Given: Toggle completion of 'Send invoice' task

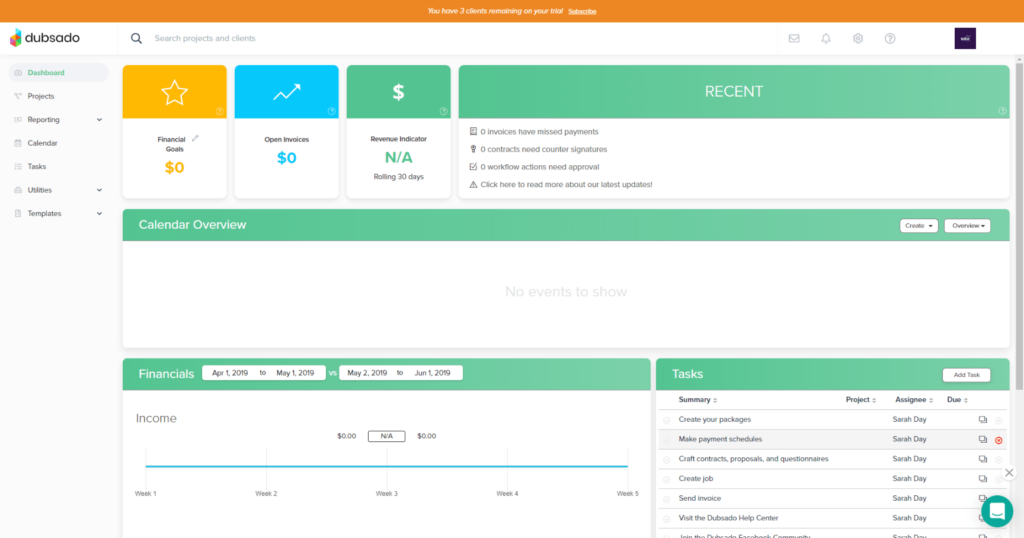Looking at the screenshot, I should pos(667,498).
